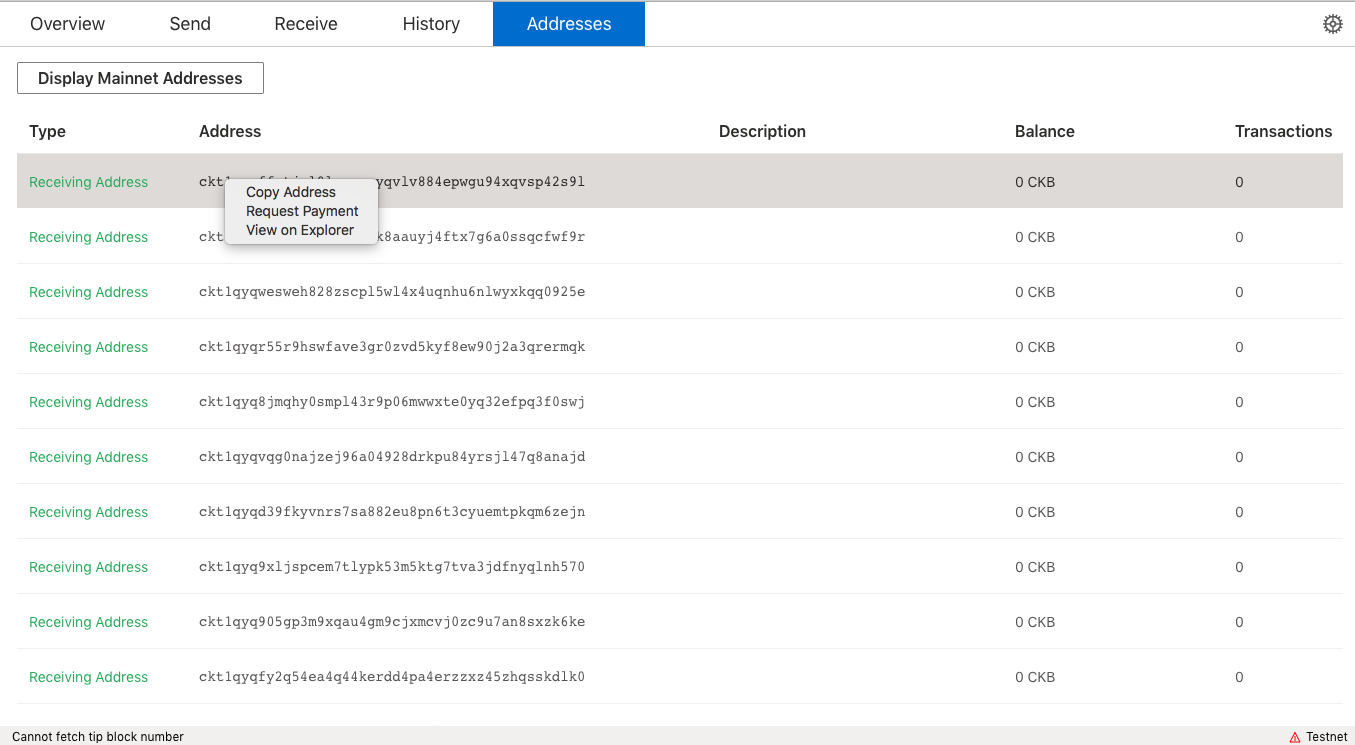
Task: Choose Request Payment from context menu
Action: tap(302, 211)
